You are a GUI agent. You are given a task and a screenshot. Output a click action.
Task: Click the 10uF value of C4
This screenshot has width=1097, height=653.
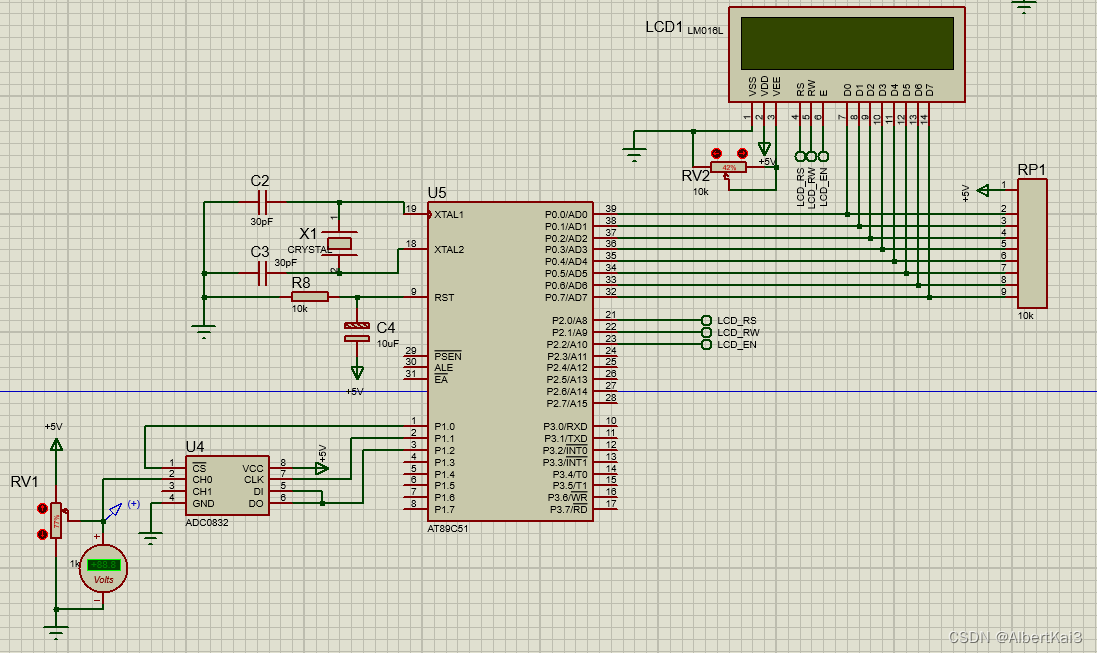[388, 344]
